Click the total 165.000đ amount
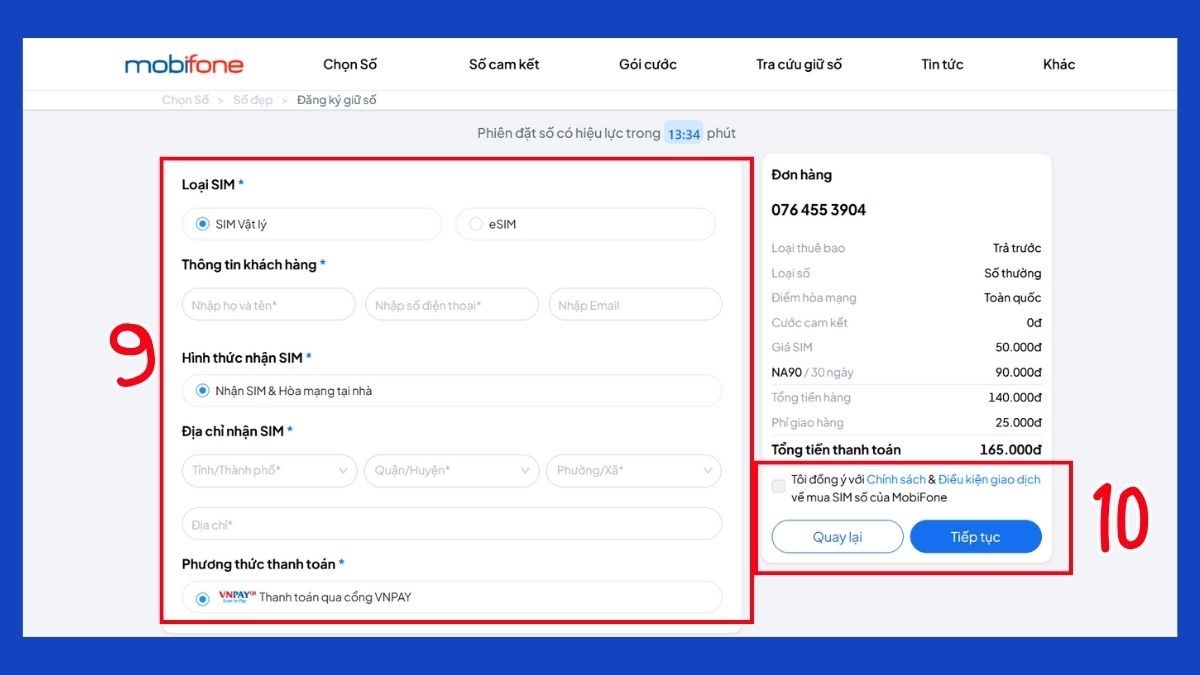Image resolution: width=1200 pixels, height=675 pixels. pyautogui.click(x=1010, y=450)
